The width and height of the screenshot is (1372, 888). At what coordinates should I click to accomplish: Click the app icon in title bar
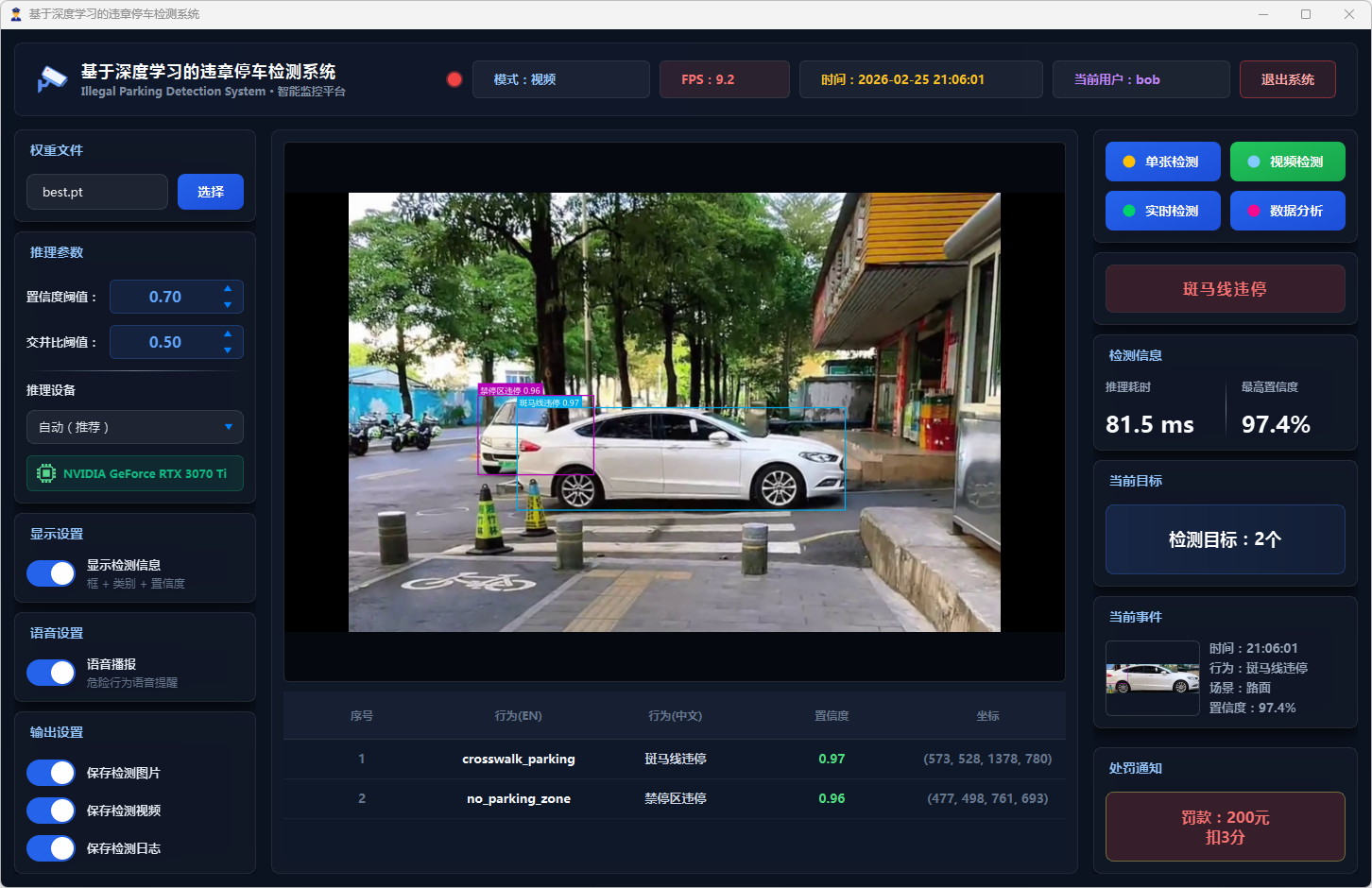(15, 14)
